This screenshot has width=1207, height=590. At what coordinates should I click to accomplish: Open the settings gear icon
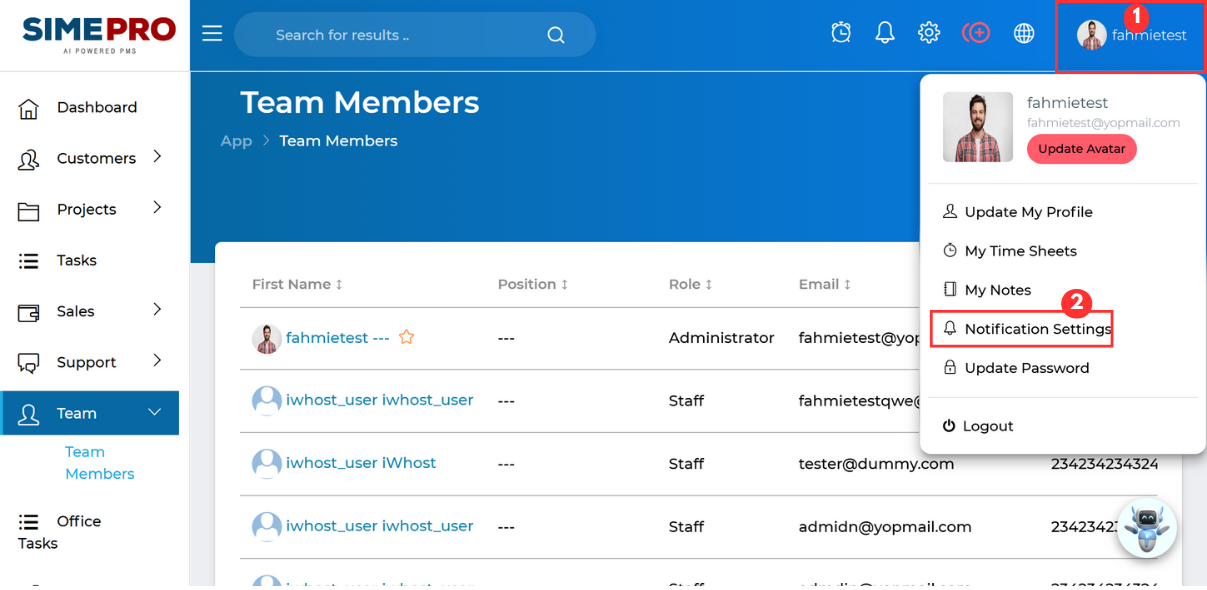tap(929, 33)
